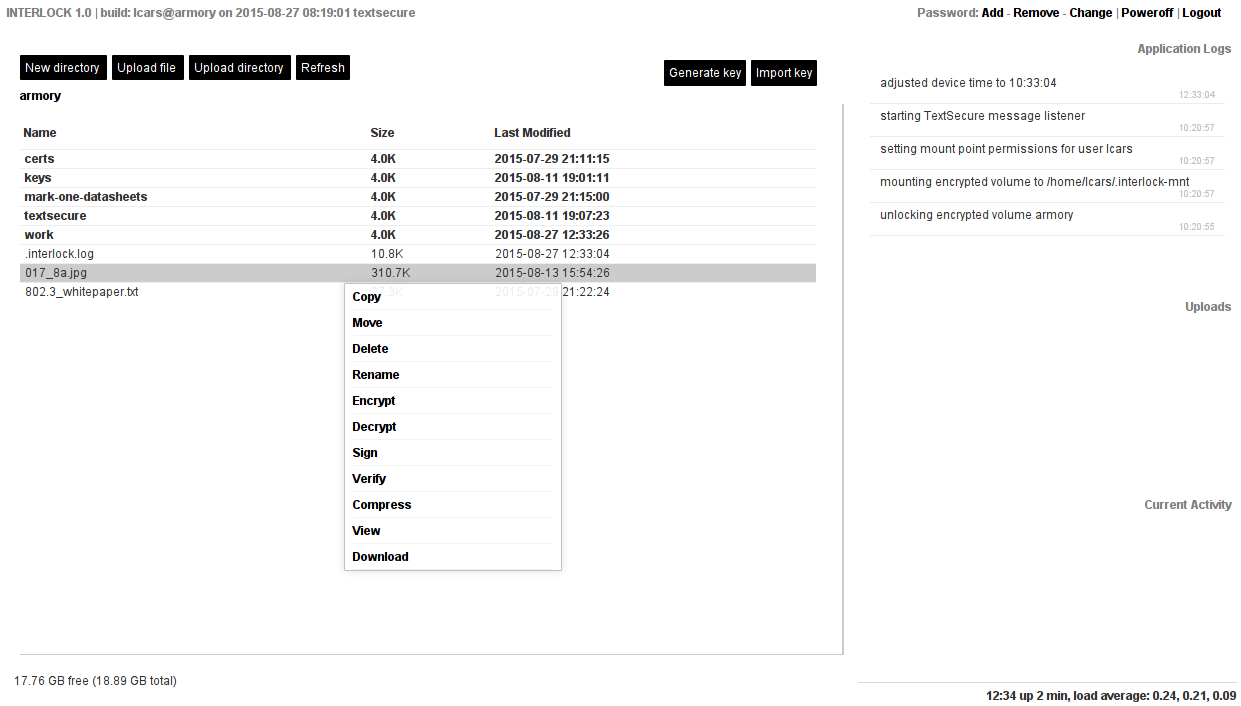Open the textsecure folder
Viewport: 1241px width, 706px height.
click(x=55, y=215)
